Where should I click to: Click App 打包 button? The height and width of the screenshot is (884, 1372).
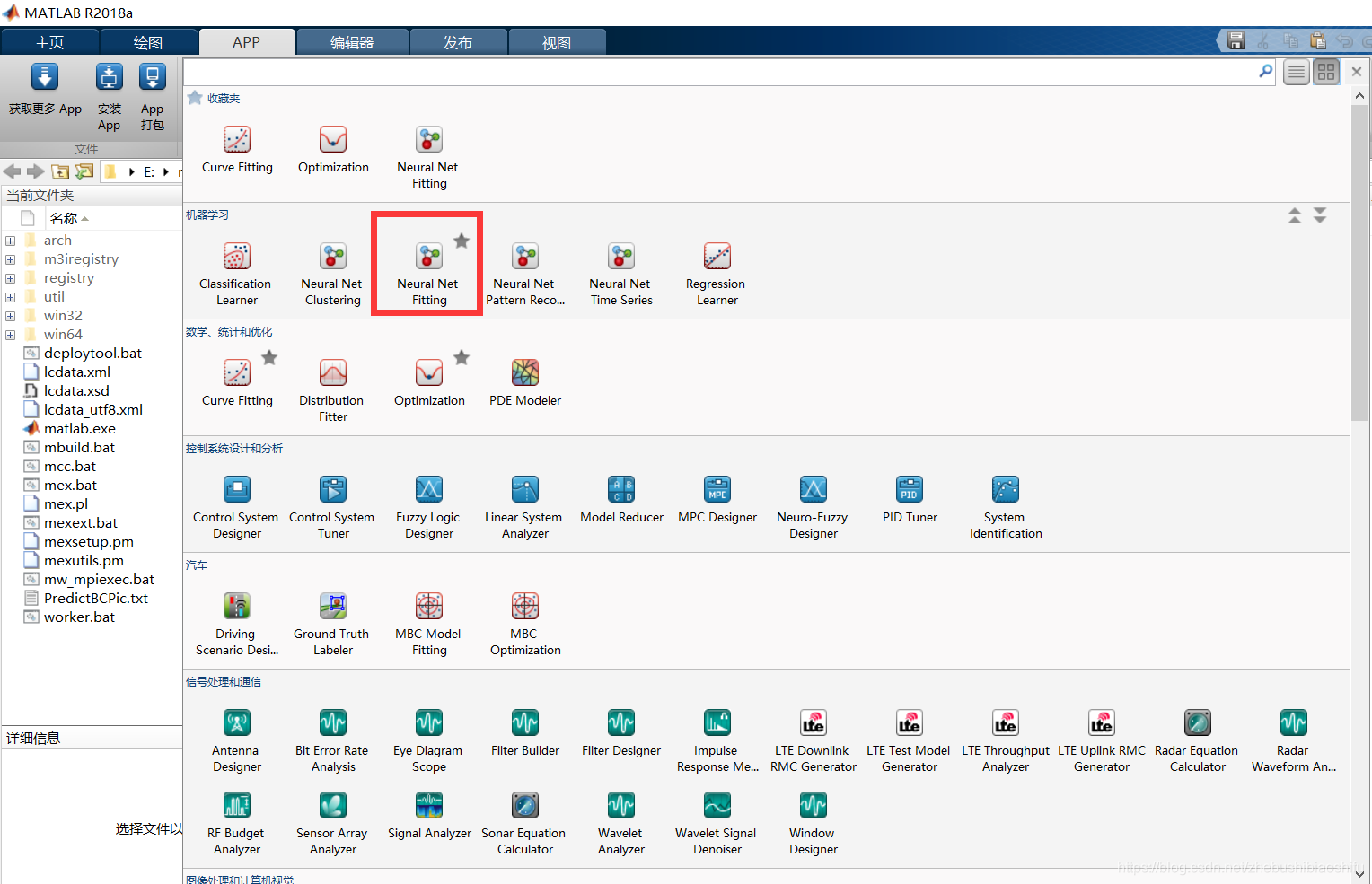[153, 98]
